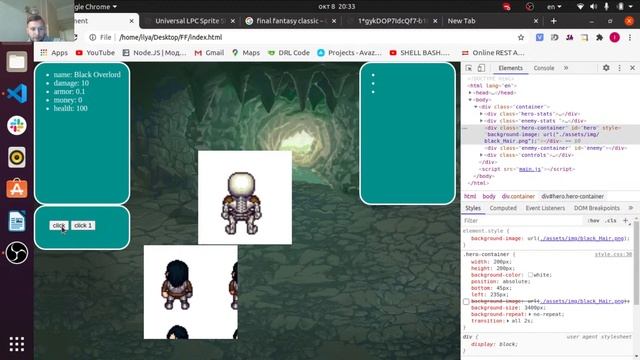This screenshot has width=640, height=360.
Task: Open Chrome's three-dot main menu
Action: pos(630,38)
